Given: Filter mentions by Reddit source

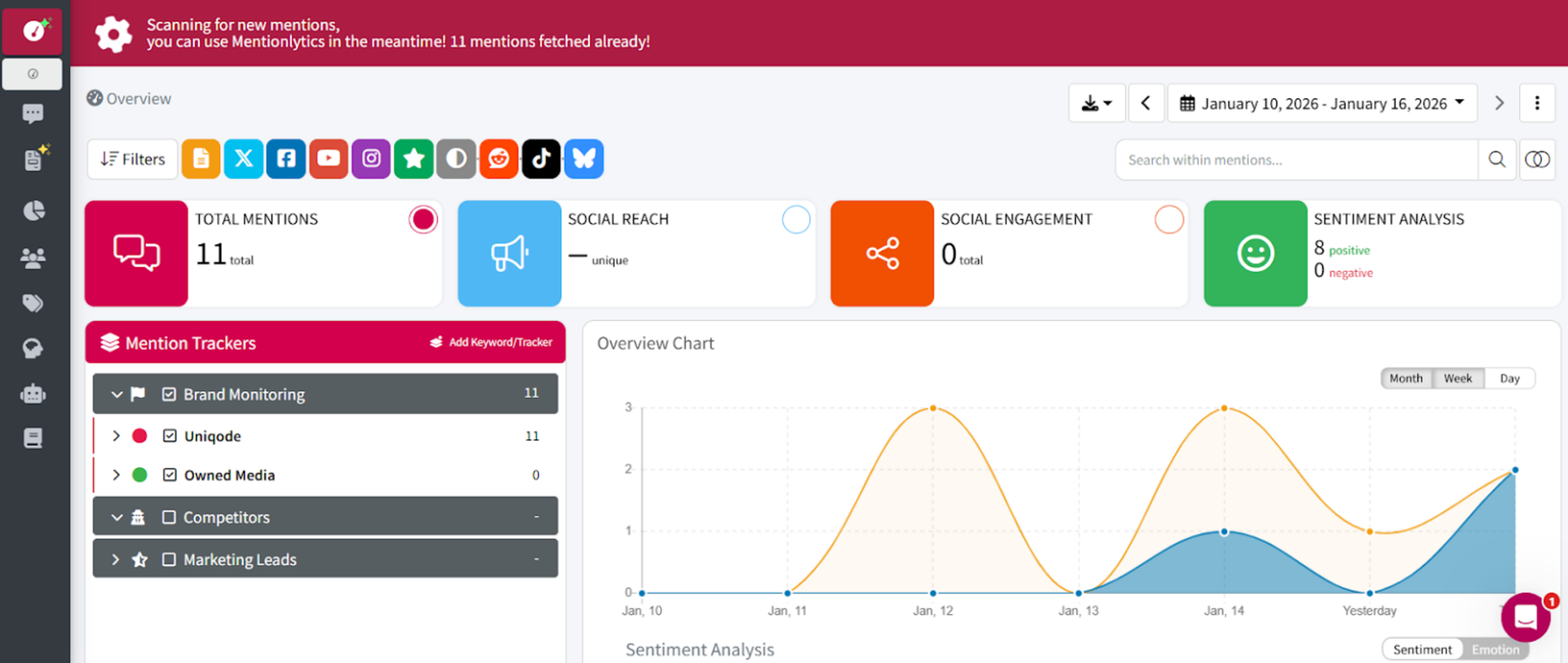Looking at the screenshot, I should 499,159.
